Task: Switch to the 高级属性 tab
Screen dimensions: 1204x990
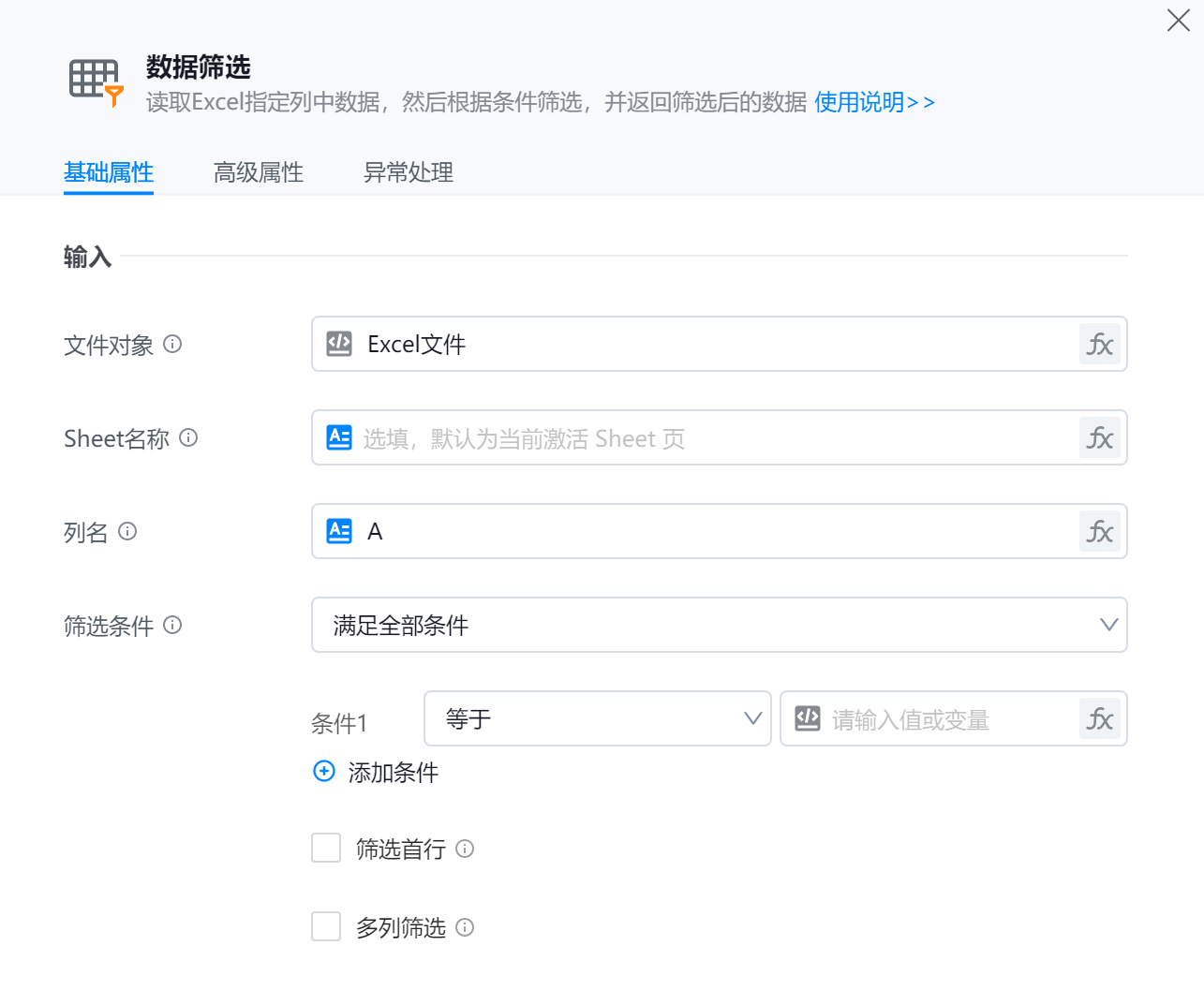Action: click(x=259, y=172)
